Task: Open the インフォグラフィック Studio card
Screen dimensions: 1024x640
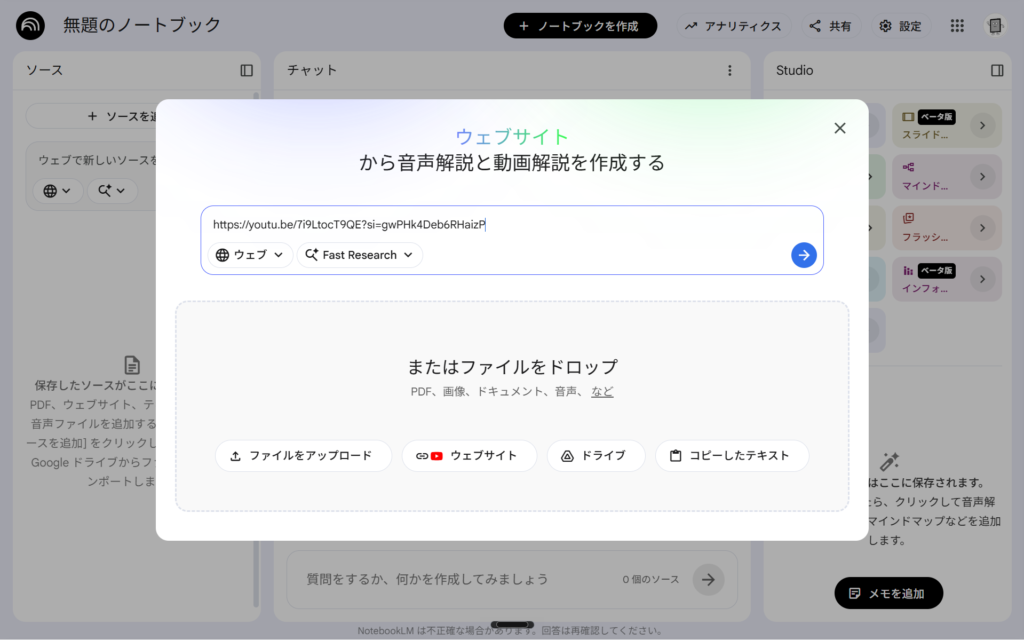Action: click(946, 279)
